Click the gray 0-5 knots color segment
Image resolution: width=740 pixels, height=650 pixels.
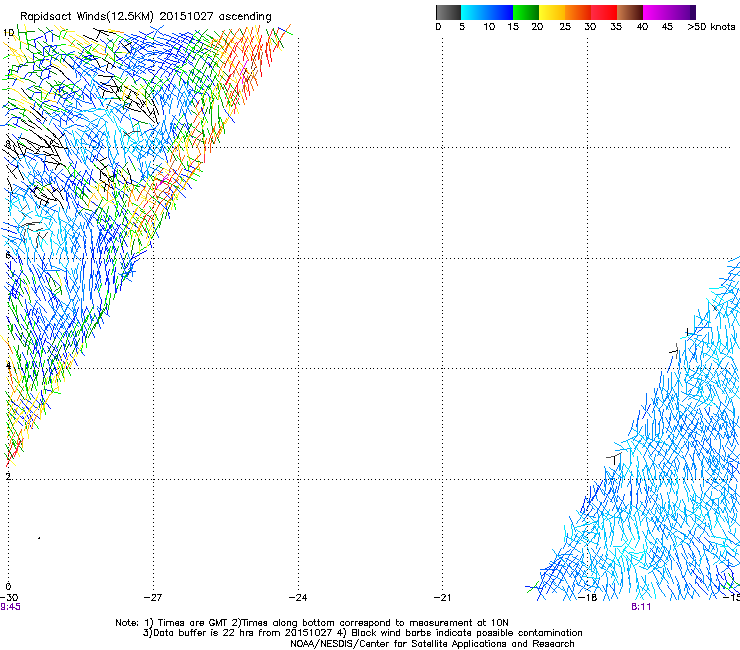pyautogui.click(x=448, y=12)
